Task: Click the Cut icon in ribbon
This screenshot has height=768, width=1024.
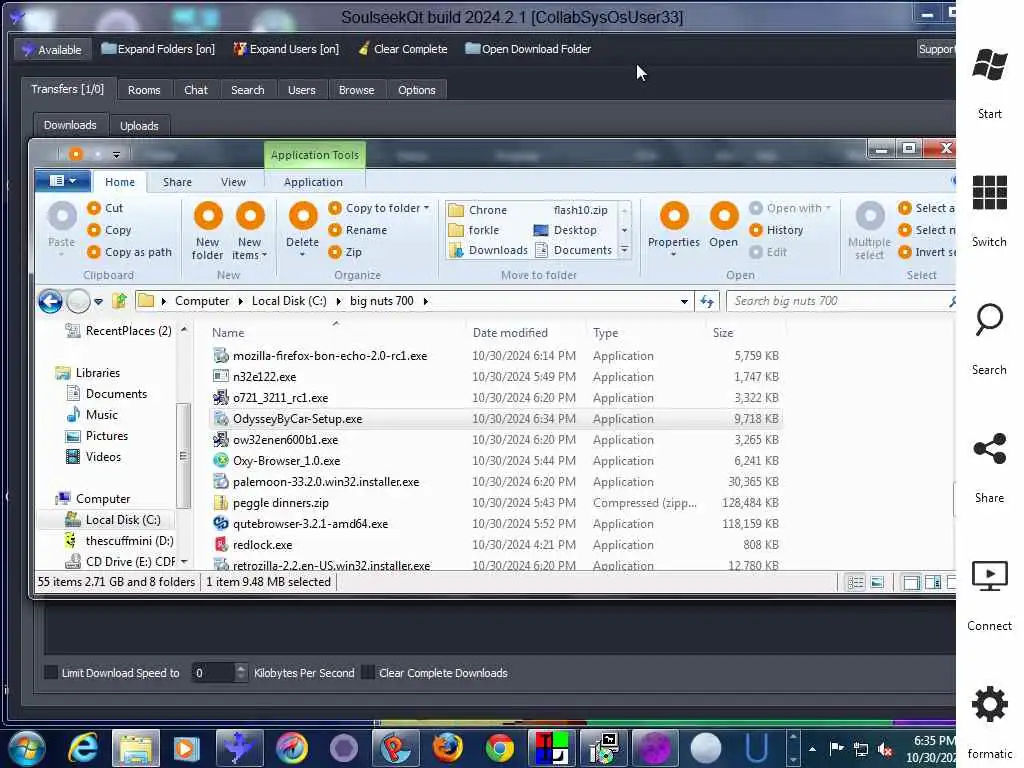Action: tap(94, 208)
